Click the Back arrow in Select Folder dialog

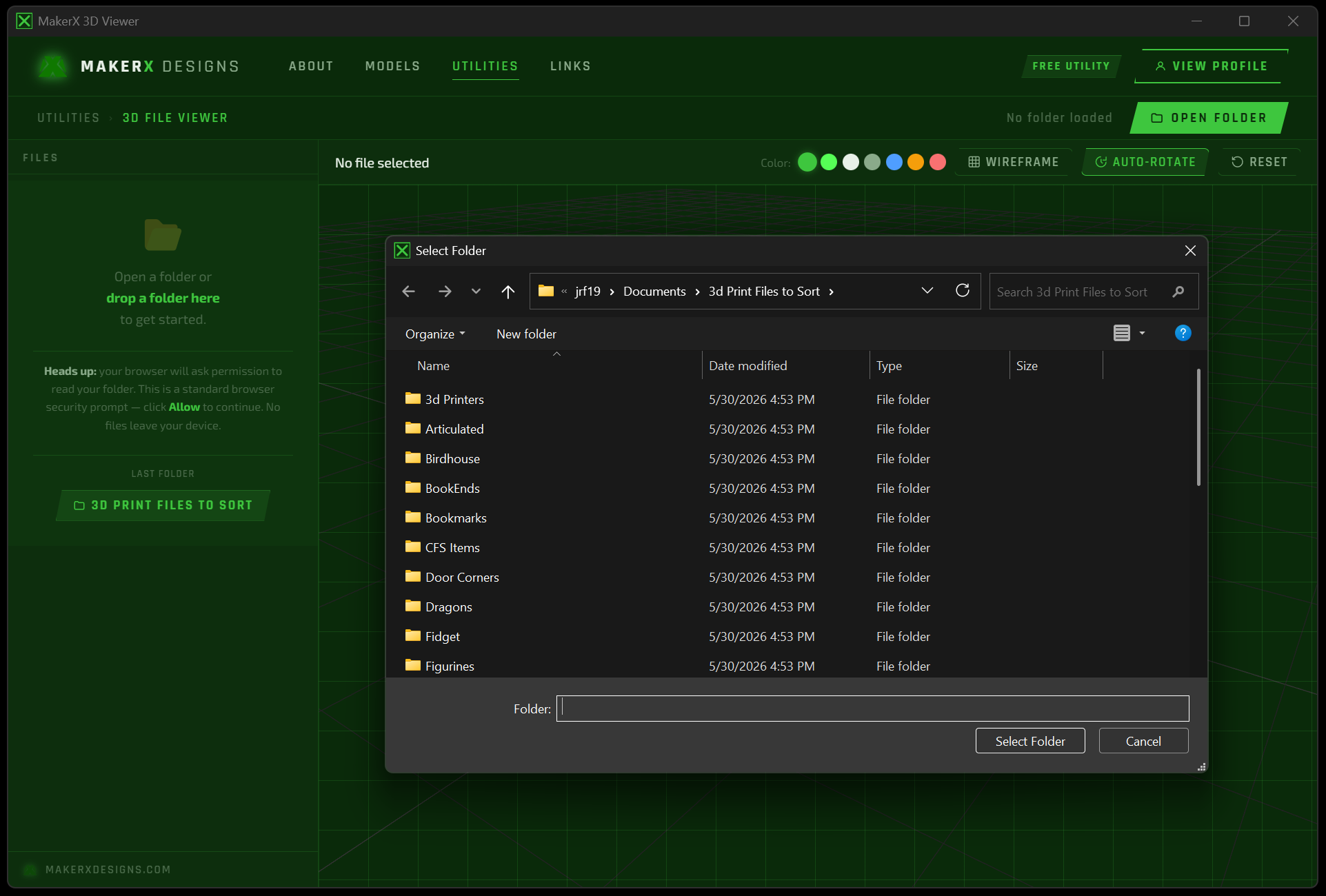coord(408,292)
